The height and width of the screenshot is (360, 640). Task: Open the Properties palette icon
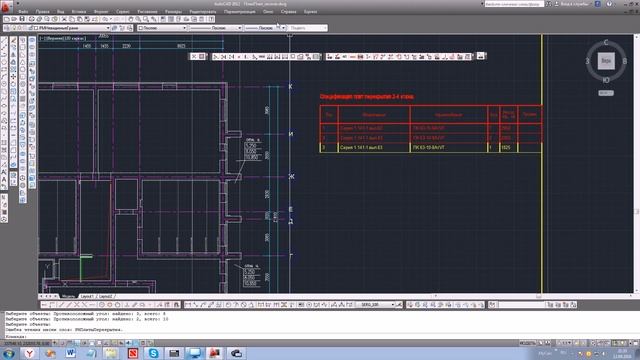click(163, 19)
